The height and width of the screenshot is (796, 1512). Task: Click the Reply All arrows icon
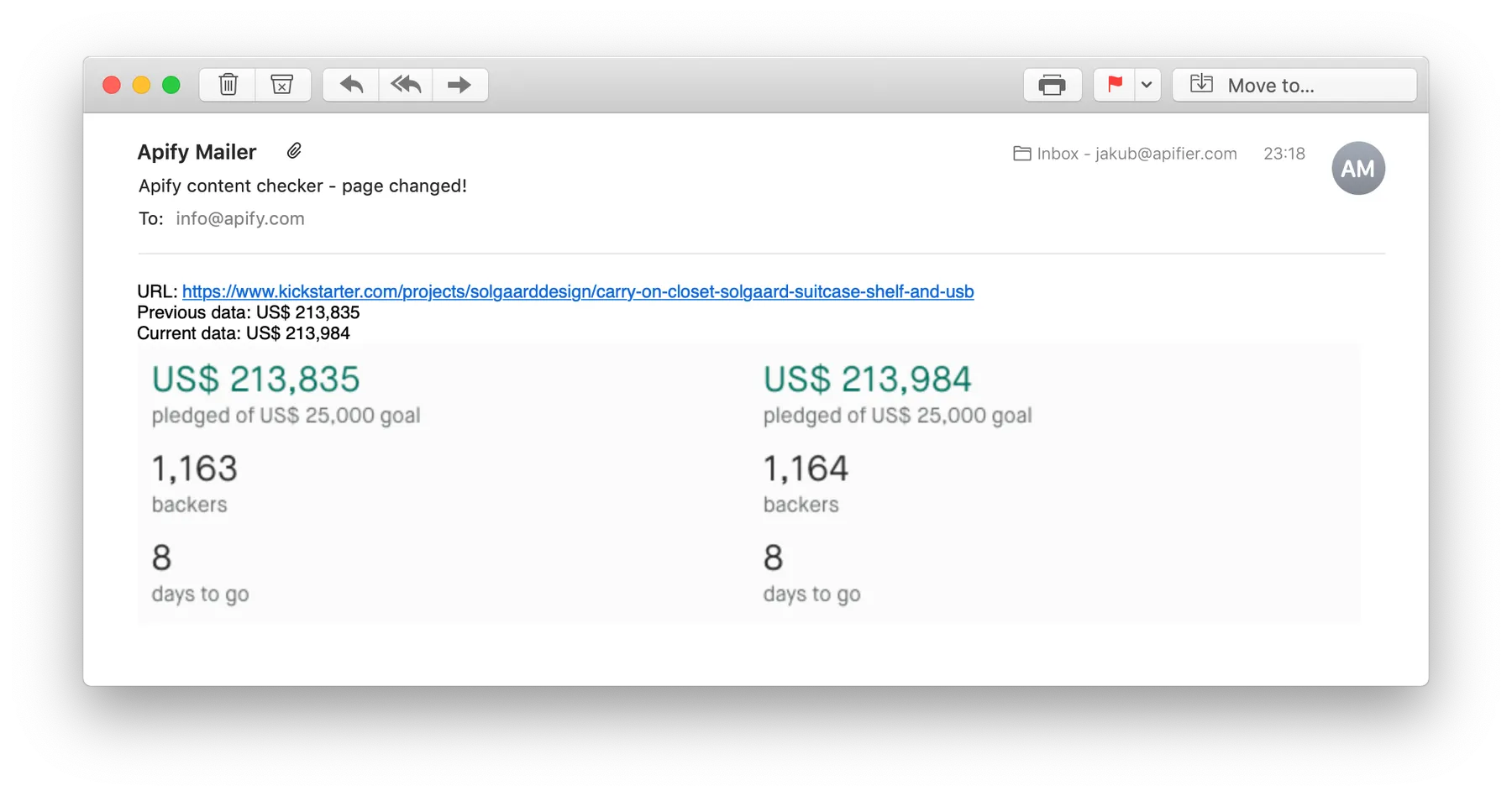tap(406, 85)
